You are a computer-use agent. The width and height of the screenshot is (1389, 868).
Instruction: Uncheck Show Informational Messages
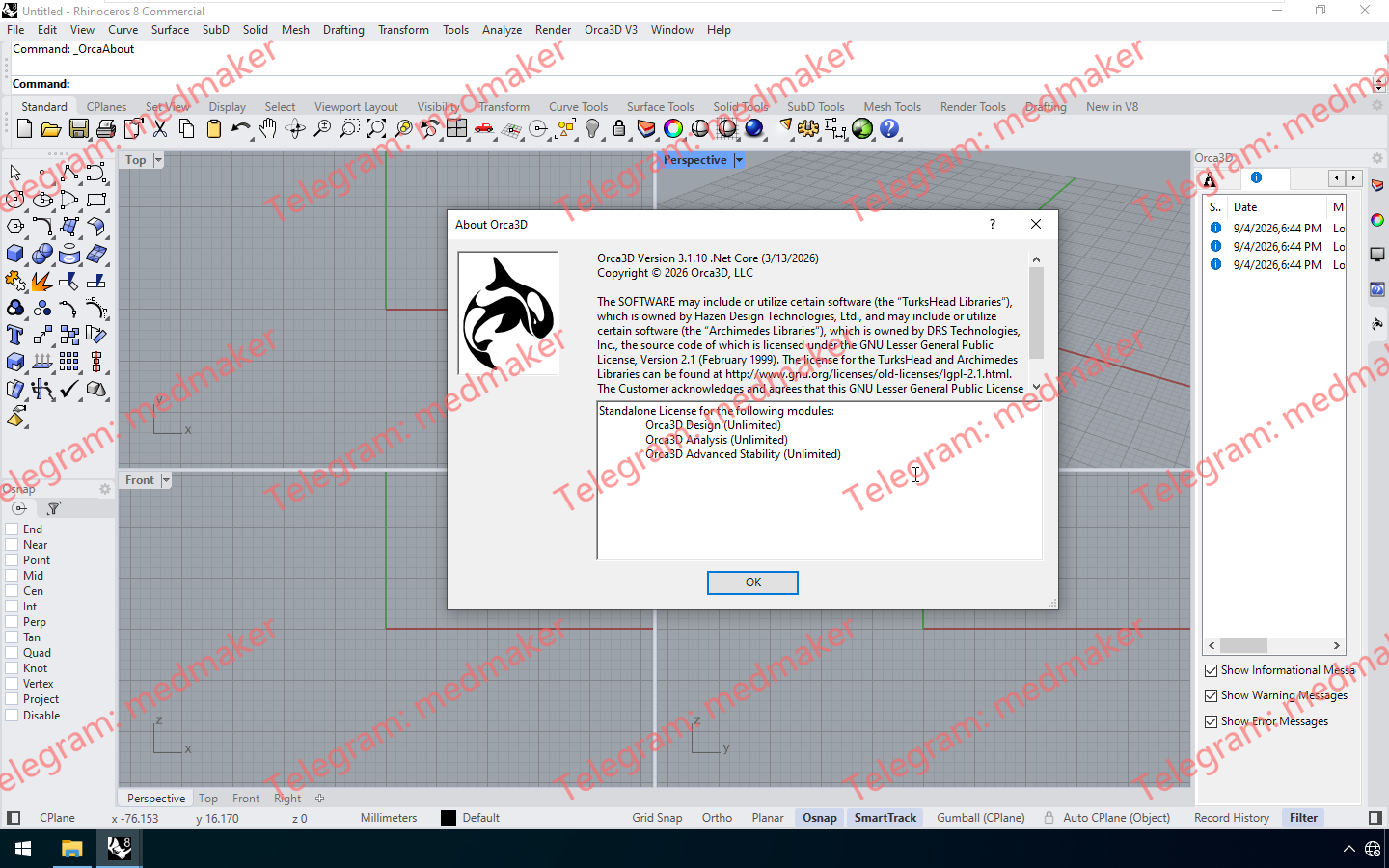(x=1211, y=670)
